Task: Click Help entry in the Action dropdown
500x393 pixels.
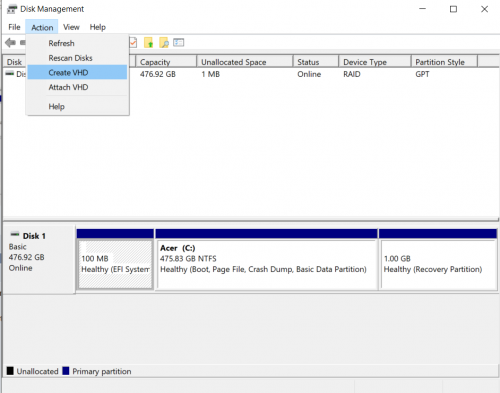Action: click(x=77, y=107)
